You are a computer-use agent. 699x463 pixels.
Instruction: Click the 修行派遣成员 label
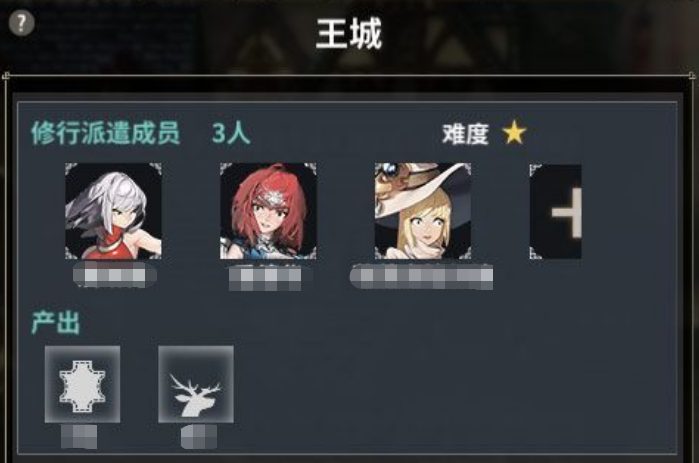pyautogui.click(x=106, y=133)
